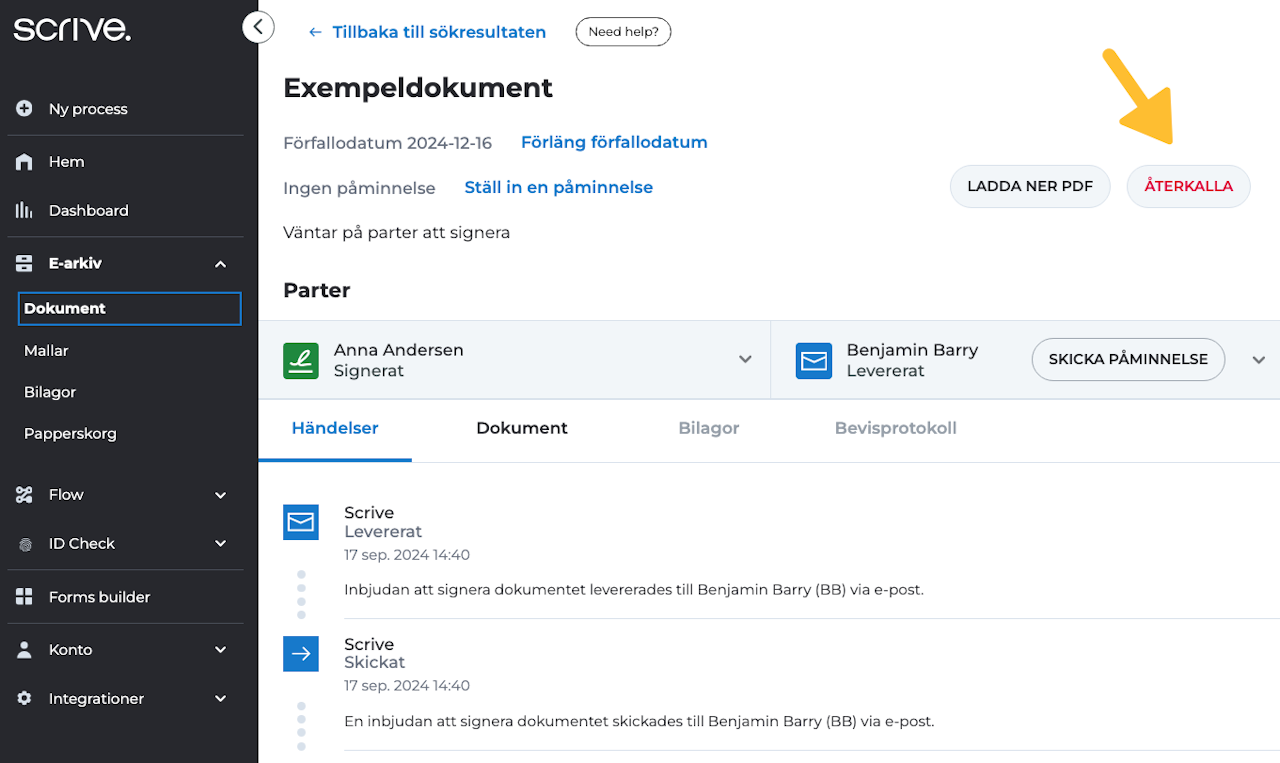Viewport: 1280px width, 763px height.
Task: Collapse the E-arkiv menu section
Action: 221,264
